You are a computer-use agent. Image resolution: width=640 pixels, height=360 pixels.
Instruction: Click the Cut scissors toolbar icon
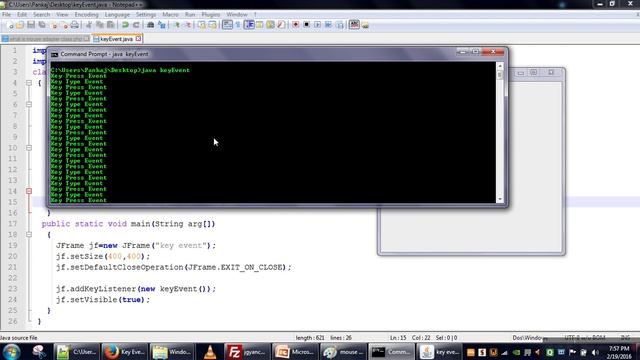pos(89,25)
